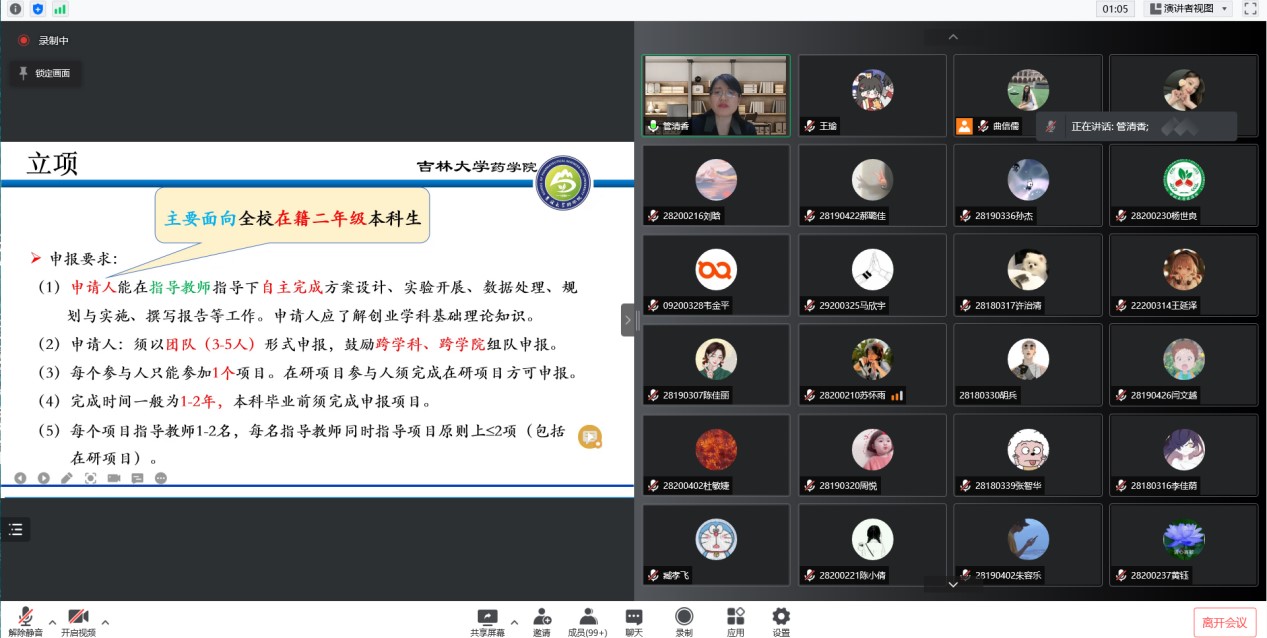Unmute microphone with 解除静音
1267x638 pixels.
click(x=25, y=621)
